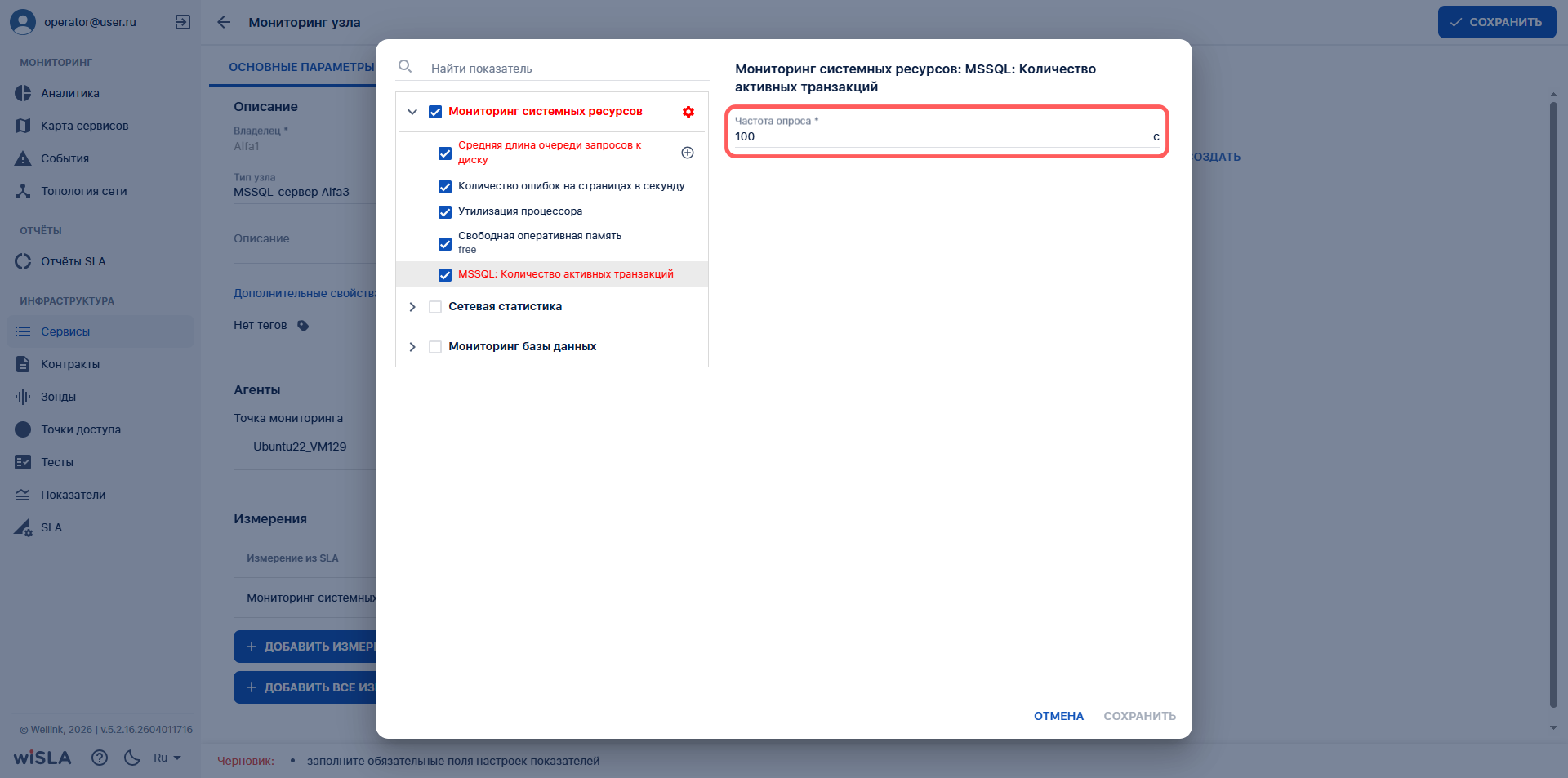Uncheck Свободная оперативная память checkbox
Viewport: 1568px width, 778px height.
pos(445,244)
